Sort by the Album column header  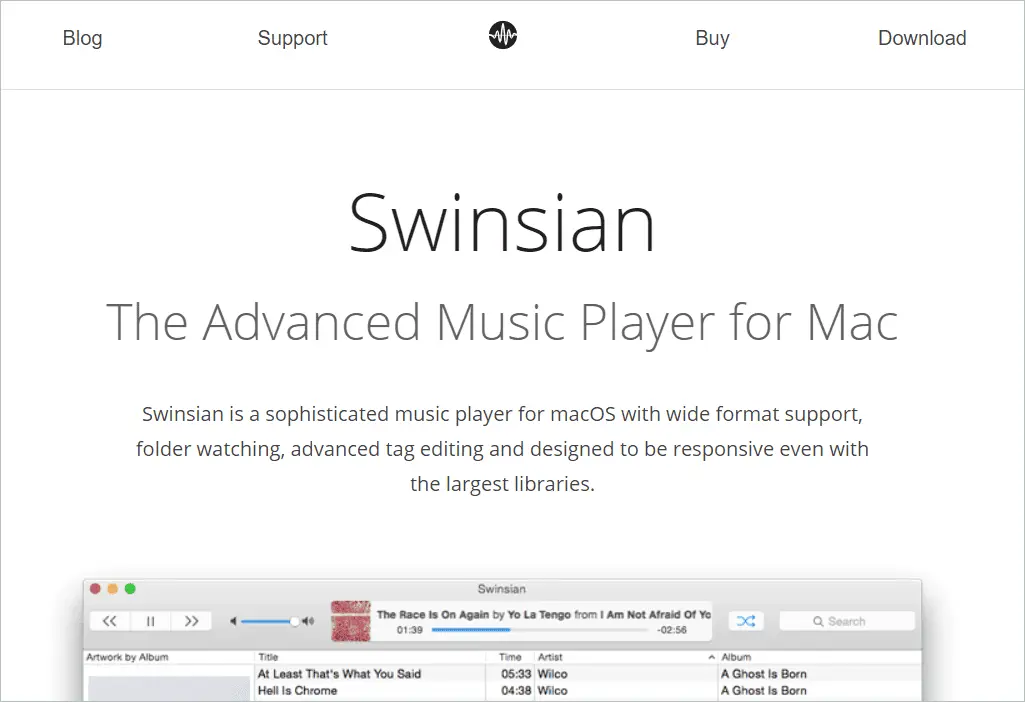(820, 657)
